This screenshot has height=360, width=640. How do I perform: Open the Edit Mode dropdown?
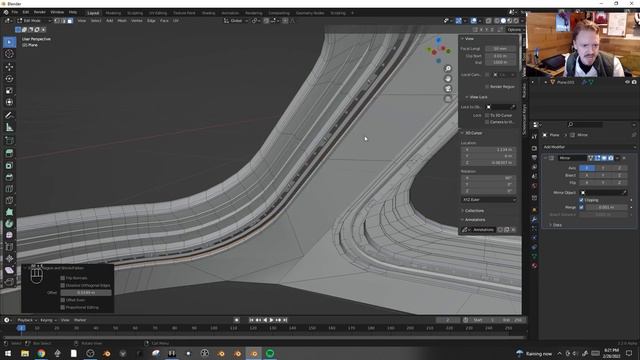pyautogui.click(x=33, y=20)
